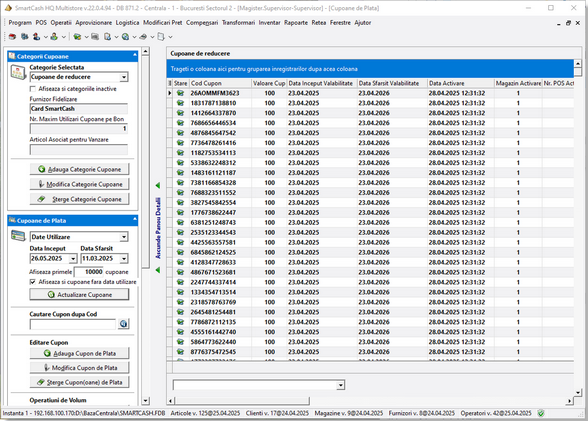The width and height of the screenshot is (588, 421).
Task: Click the upper green arrow on the panel splitter
Action: [x=158, y=185]
